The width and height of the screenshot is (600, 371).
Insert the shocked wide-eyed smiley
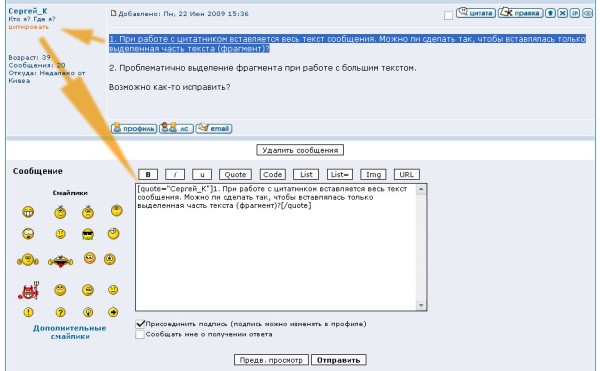pos(28,234)
